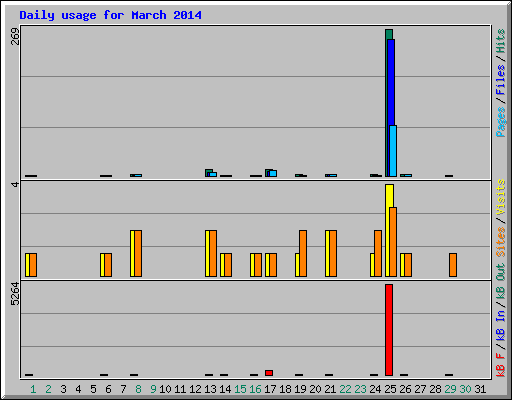This screenshot has width=512, height=400.
Task: Click the small red kB bar for day 17
Action: pyautogui.click(x=269, y=373)
